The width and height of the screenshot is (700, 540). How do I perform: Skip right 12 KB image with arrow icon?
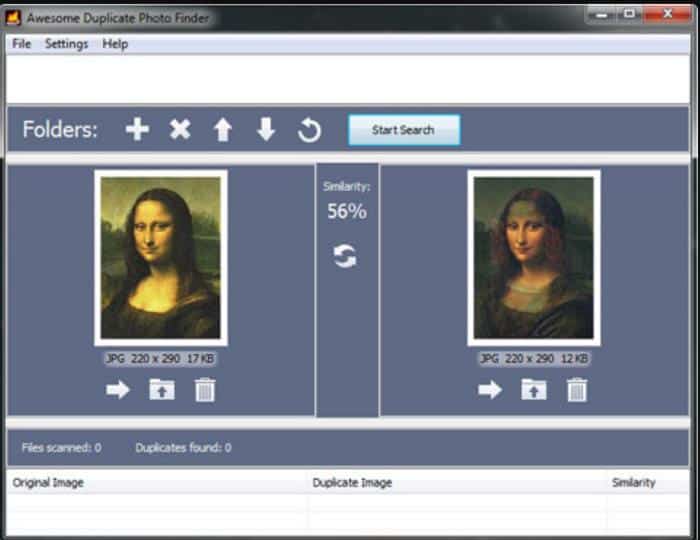(490, 390)
